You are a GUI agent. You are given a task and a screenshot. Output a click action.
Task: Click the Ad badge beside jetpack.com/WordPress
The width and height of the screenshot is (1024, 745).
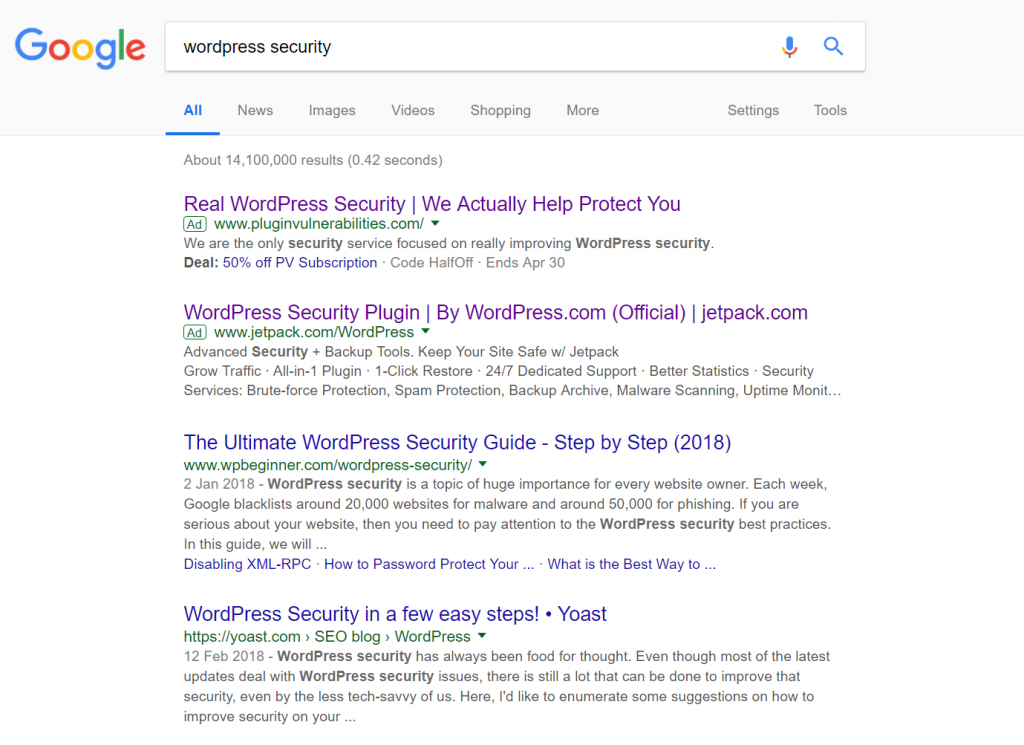coord(195,332)
